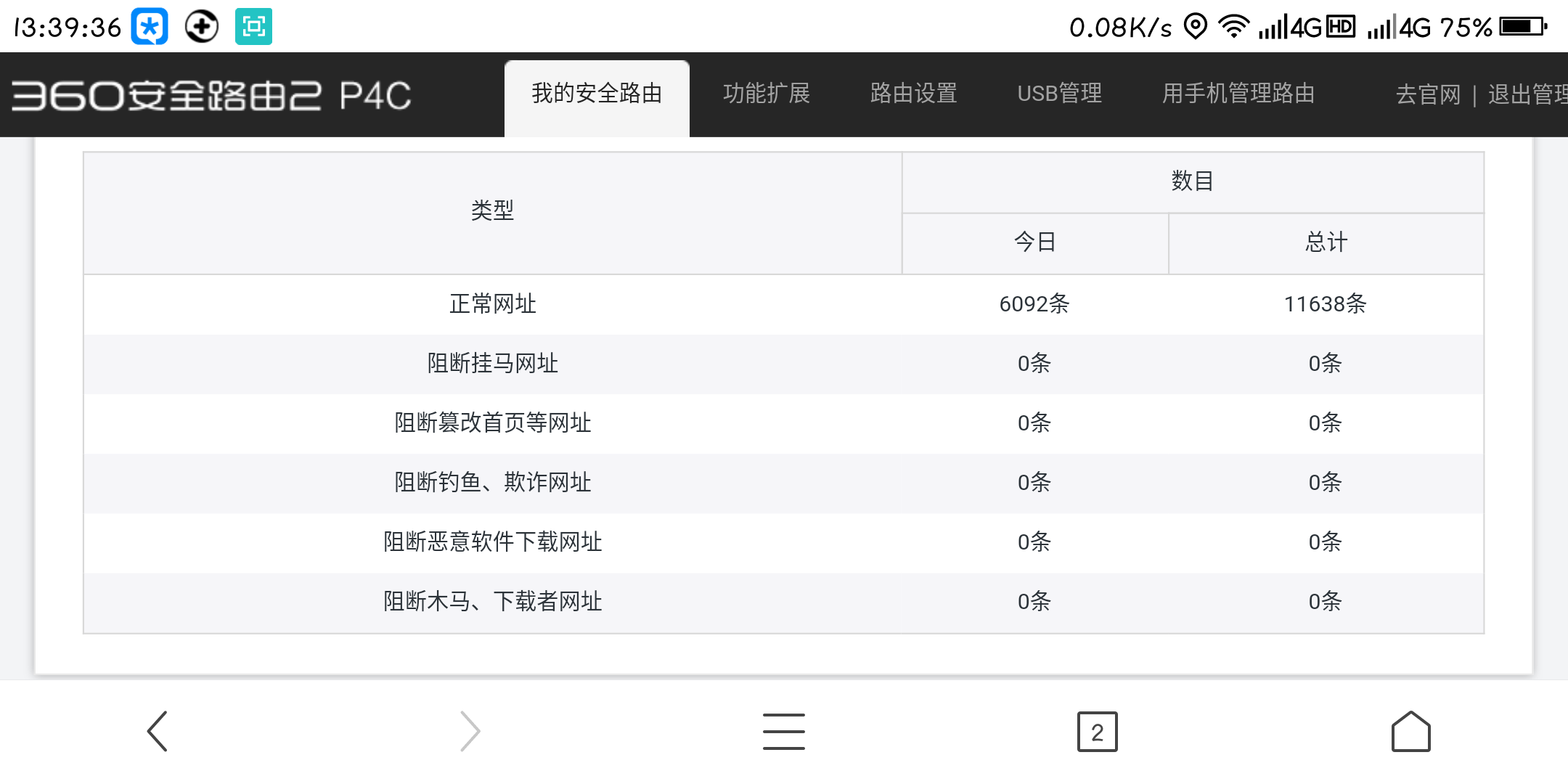Click today count for 阻断恶意软件下载网址
The image size is (1568, 784).
pyautogui.click(x=1034, y=542)
